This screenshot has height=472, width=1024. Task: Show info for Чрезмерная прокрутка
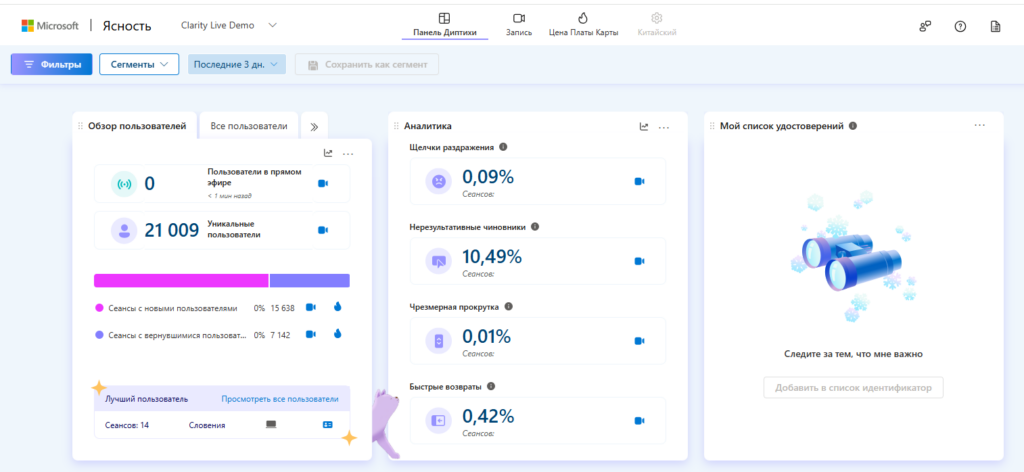coord(509,306)
